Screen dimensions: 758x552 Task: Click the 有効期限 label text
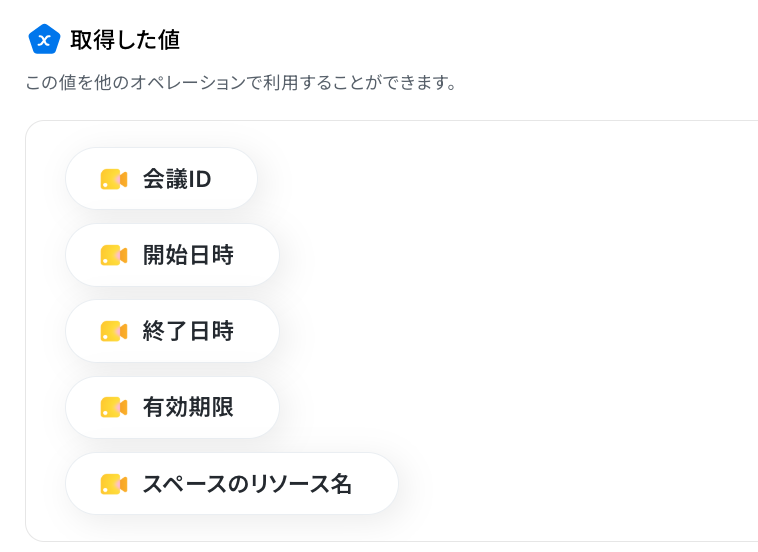tap(188, 407)
